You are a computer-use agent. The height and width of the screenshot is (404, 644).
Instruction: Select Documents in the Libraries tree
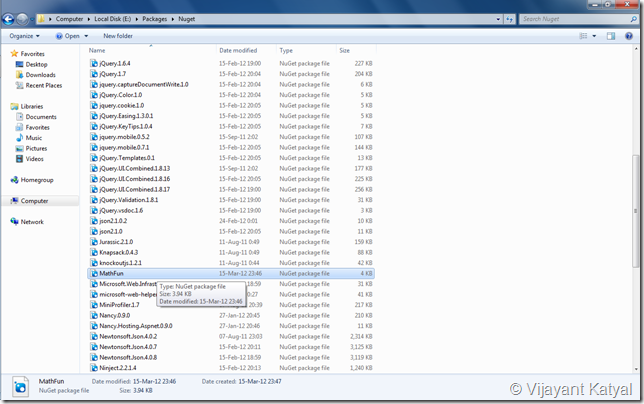tap(41, 117)
